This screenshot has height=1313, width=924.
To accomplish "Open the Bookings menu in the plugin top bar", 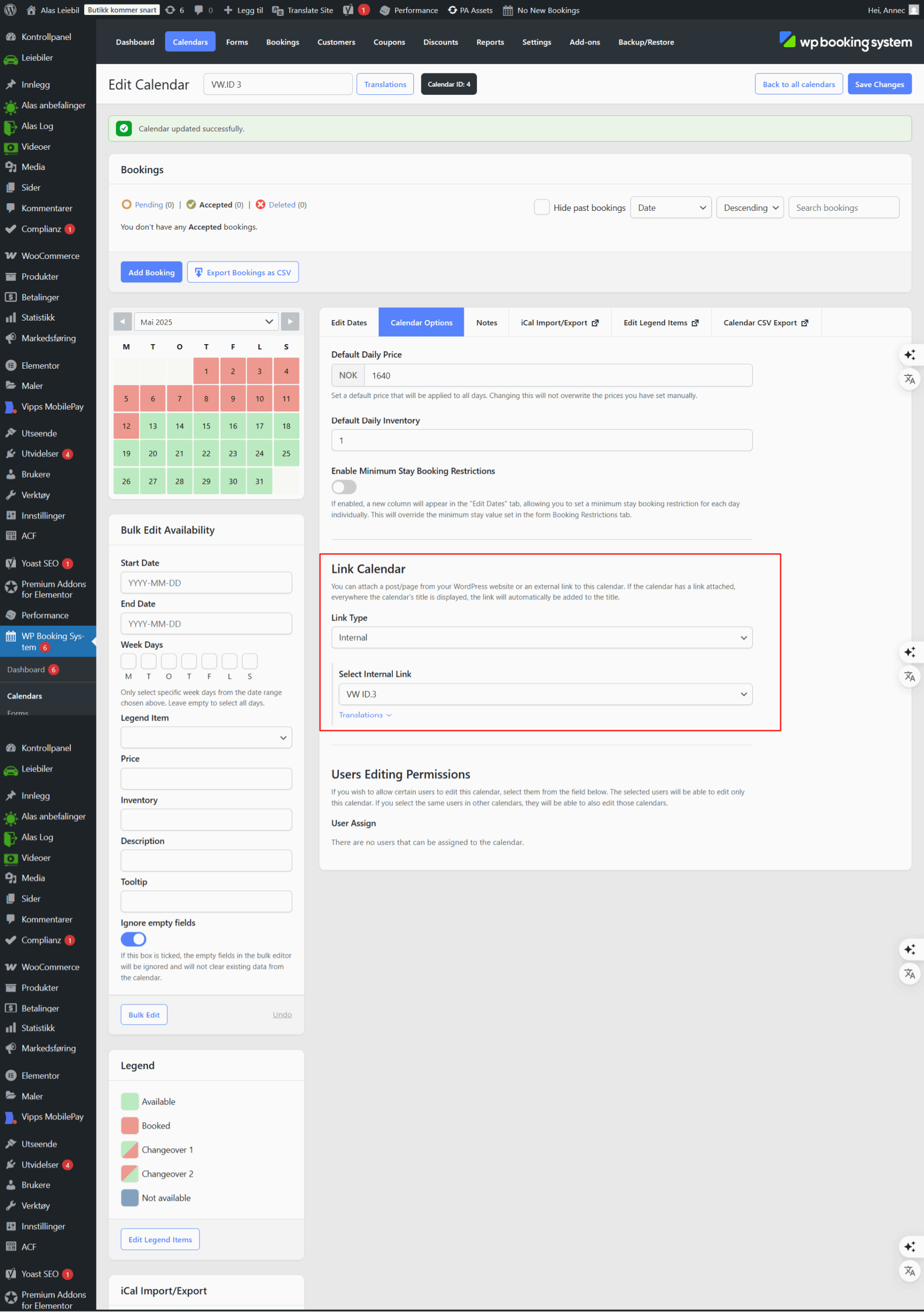I will point(283,42).
